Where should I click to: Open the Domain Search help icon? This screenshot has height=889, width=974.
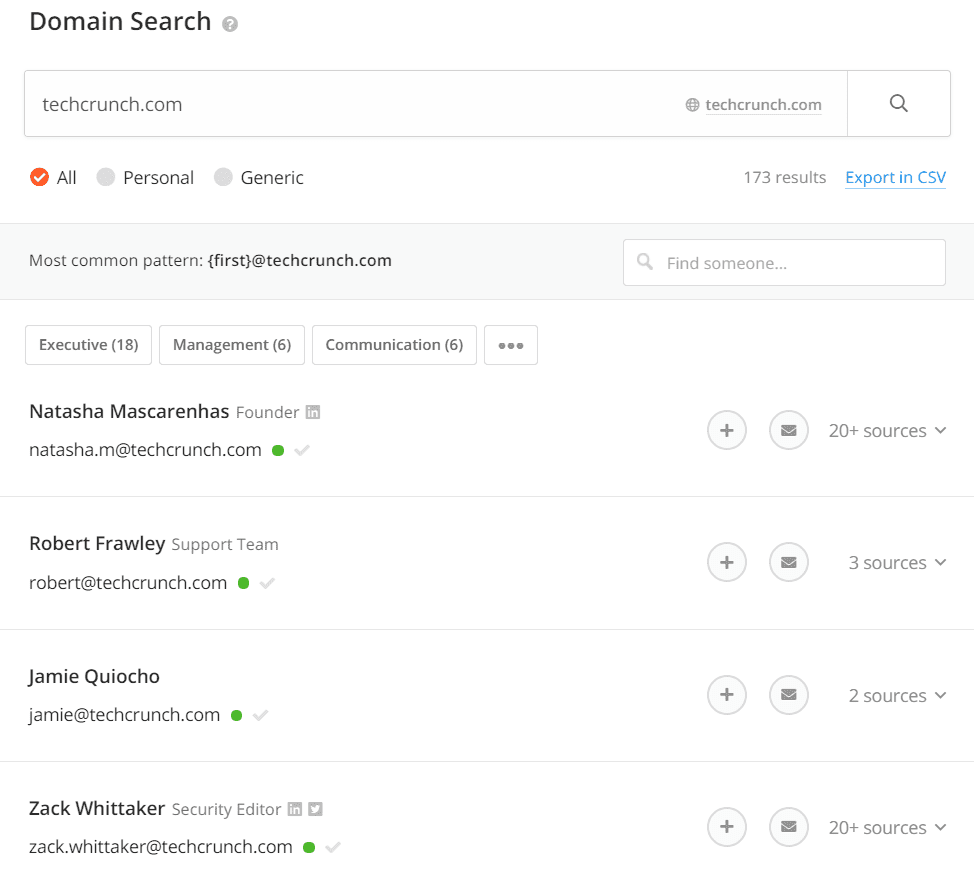click(x=230, y=24)
